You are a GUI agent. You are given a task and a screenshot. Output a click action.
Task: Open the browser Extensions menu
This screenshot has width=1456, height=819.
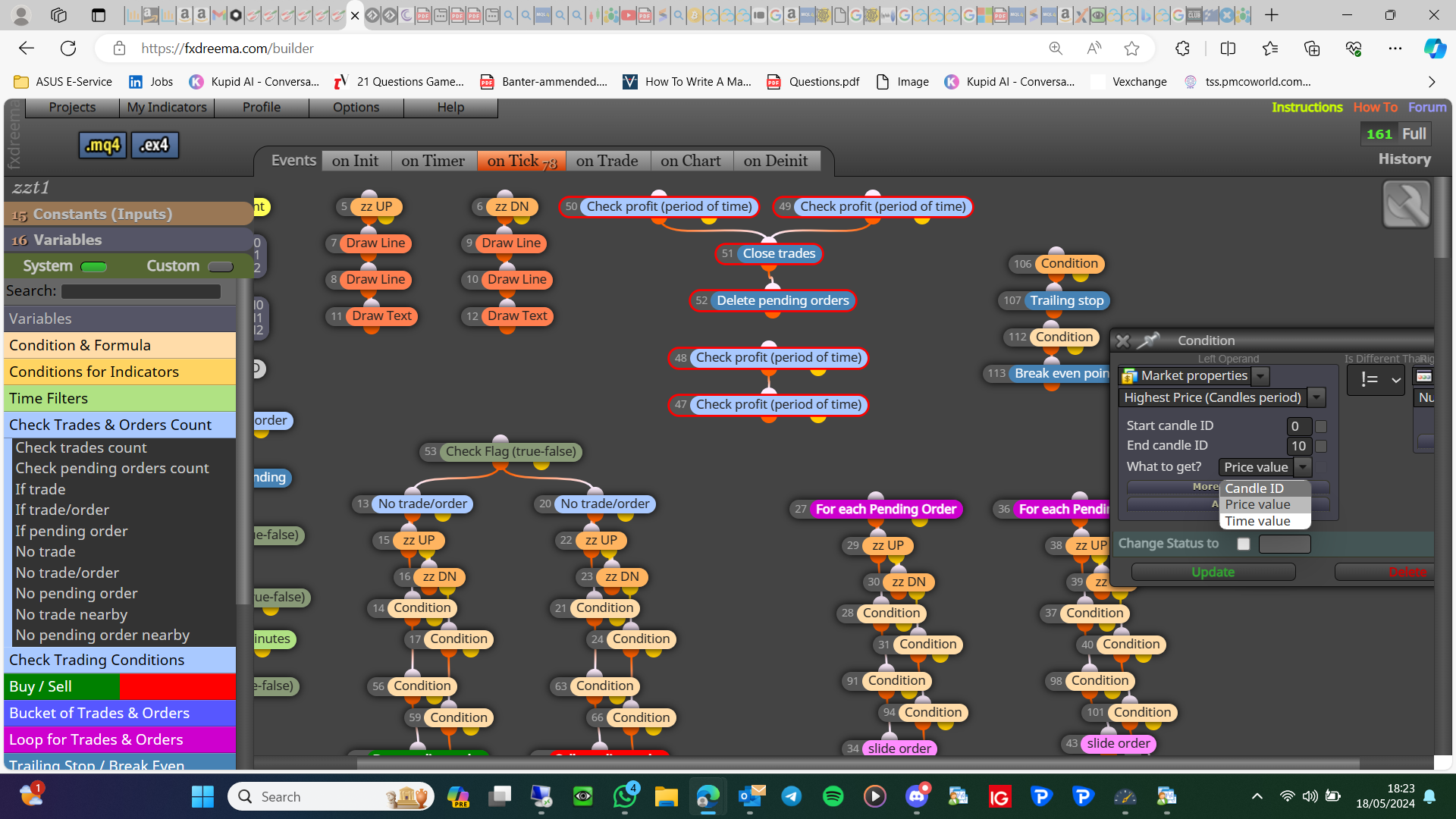[x=1182, y=49]
